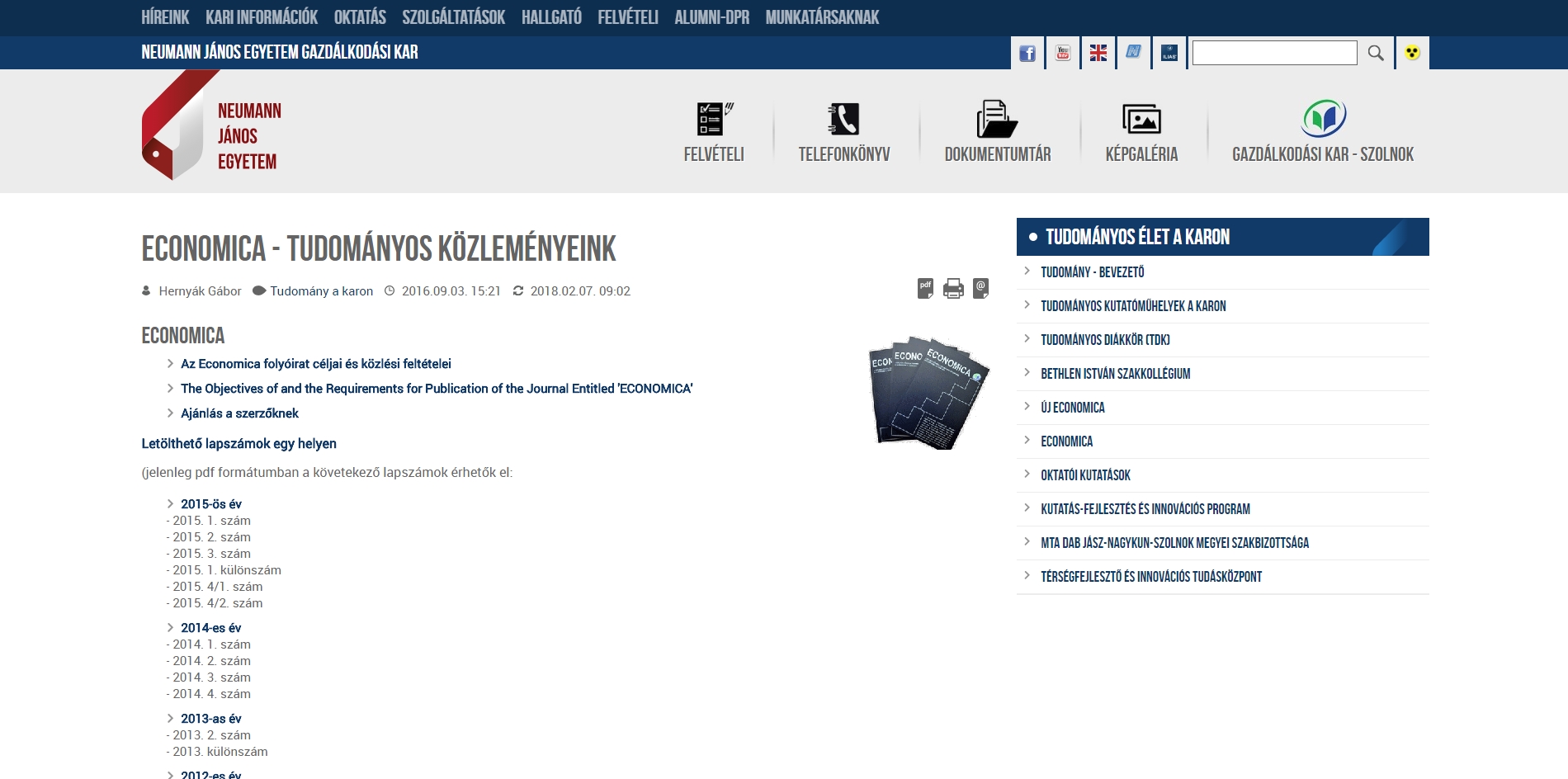Click the Képgaléria pictures icon
Image resolution: width=1568 pixels, height=779 pixels.
[x=1142, y=119]
